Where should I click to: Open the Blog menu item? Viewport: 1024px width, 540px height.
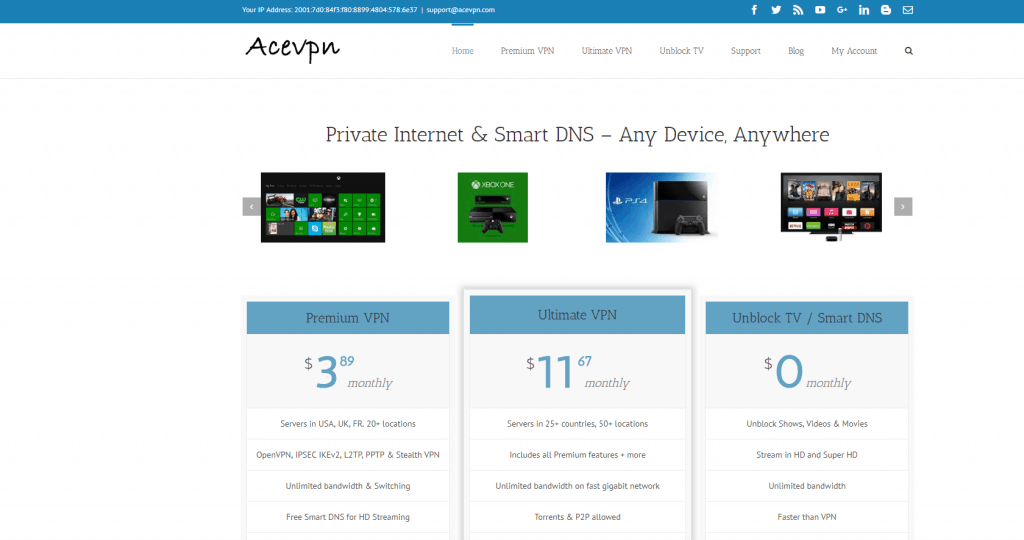(795, 51)
